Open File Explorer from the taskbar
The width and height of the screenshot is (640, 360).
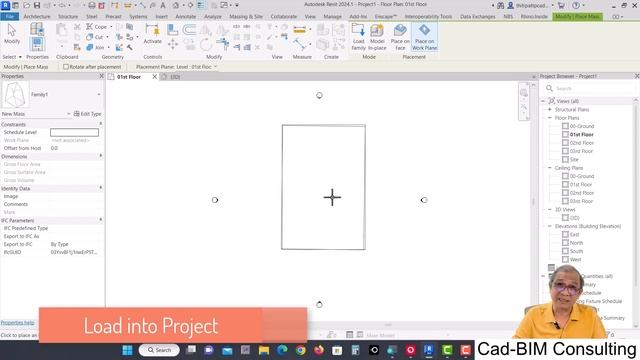[264, 350]
